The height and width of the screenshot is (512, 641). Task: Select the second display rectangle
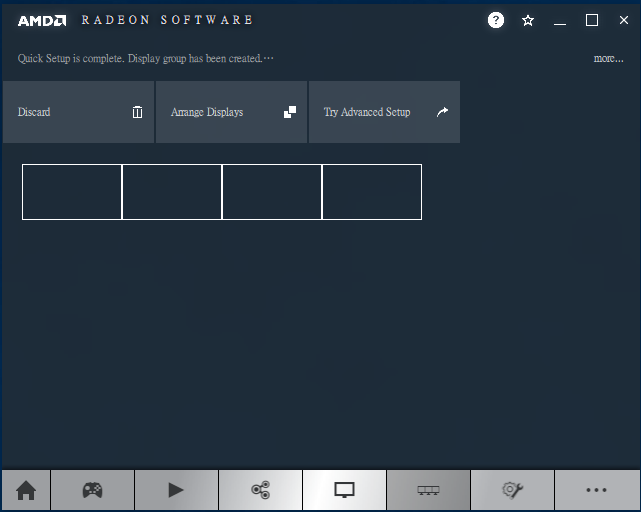pos(172,192)
